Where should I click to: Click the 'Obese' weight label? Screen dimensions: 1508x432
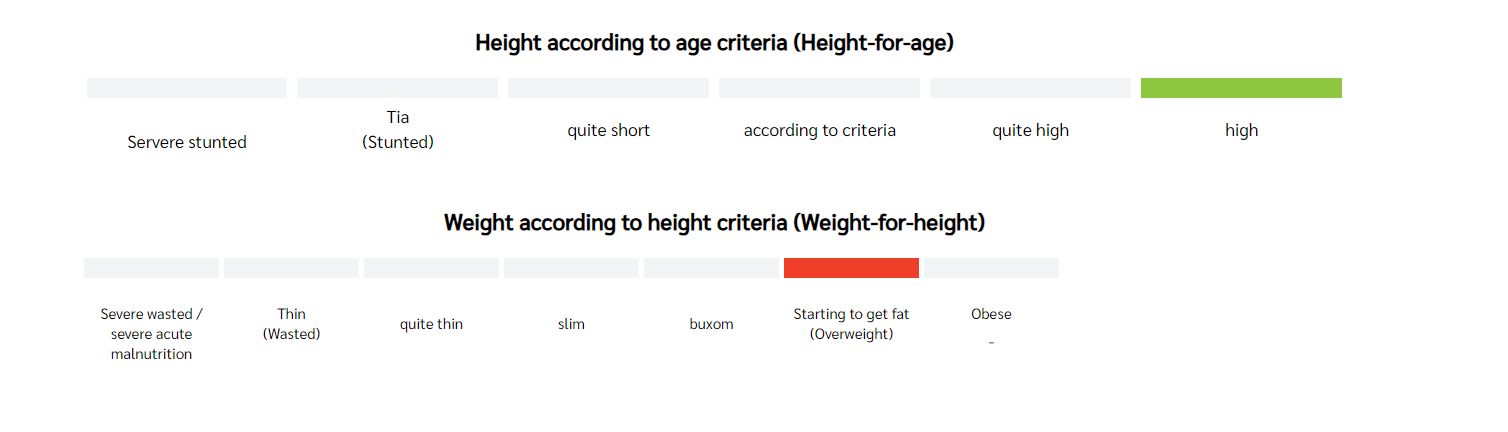click(991, 314)
